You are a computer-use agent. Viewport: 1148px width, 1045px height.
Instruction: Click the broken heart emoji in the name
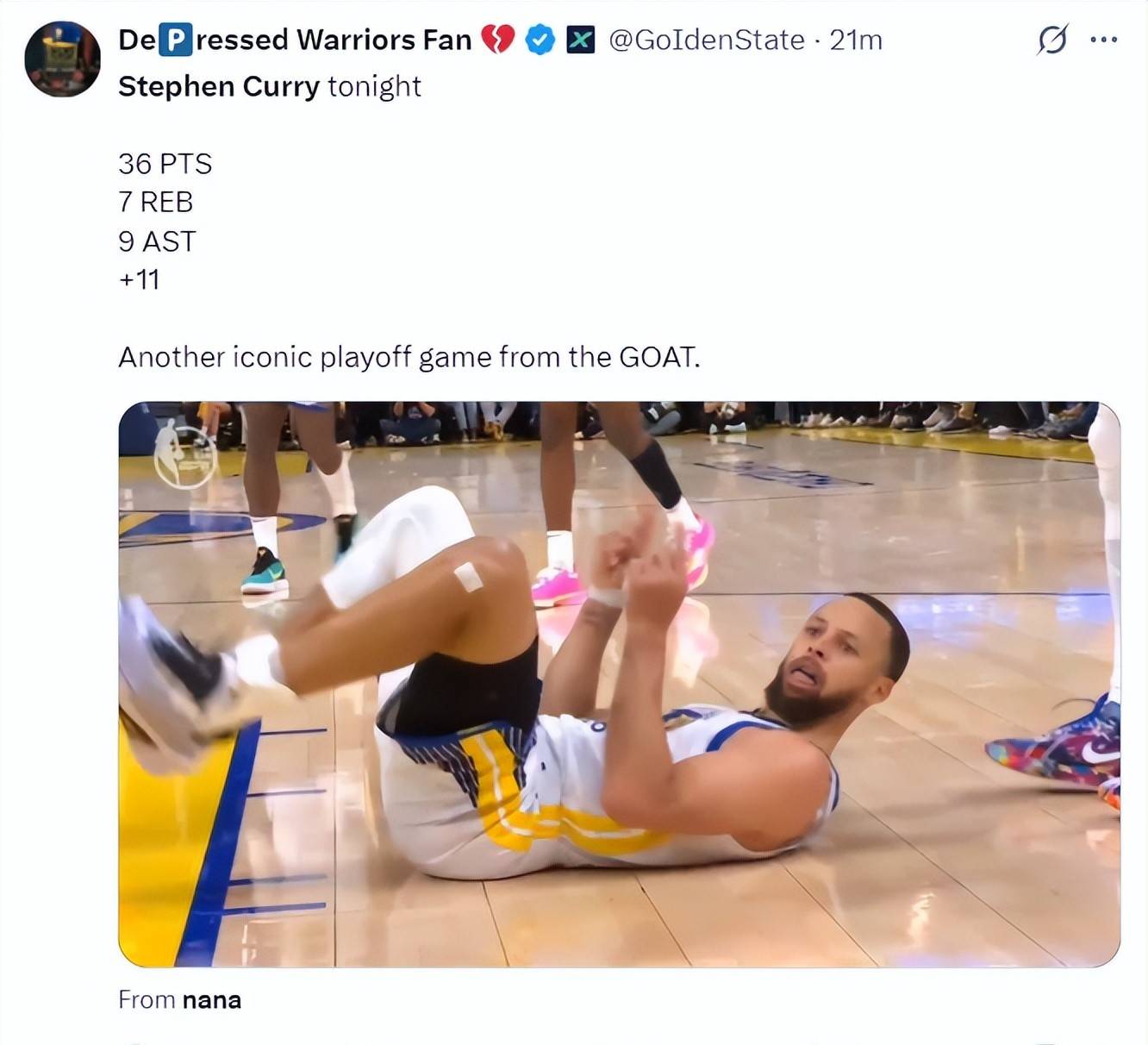point(497,40)
